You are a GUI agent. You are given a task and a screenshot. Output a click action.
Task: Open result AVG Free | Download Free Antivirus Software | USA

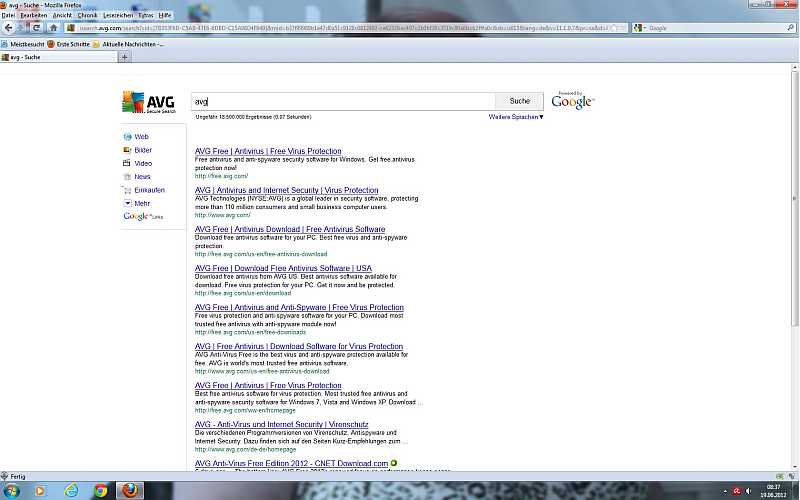tap(283, 268)
